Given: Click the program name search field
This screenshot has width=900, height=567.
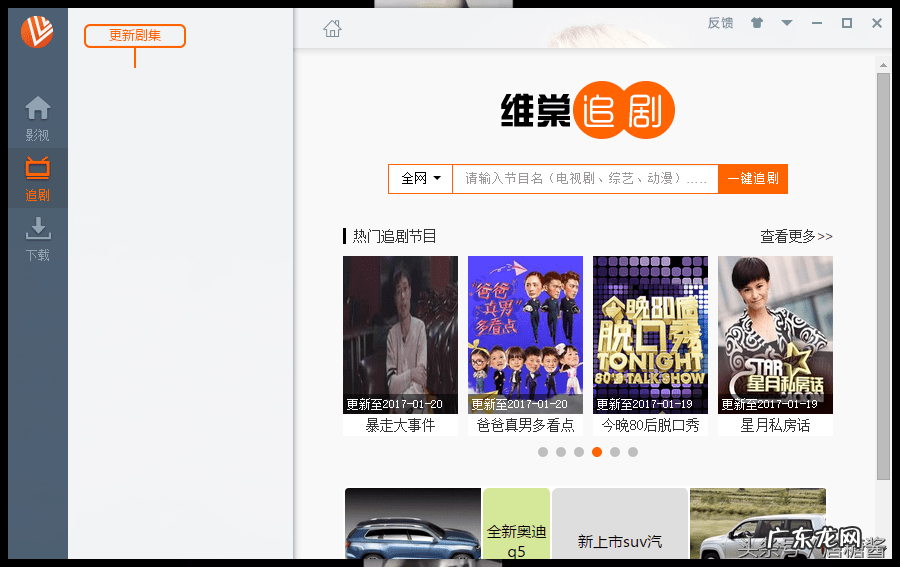Looking at the screenshot, I should click(x=585, y=179).
